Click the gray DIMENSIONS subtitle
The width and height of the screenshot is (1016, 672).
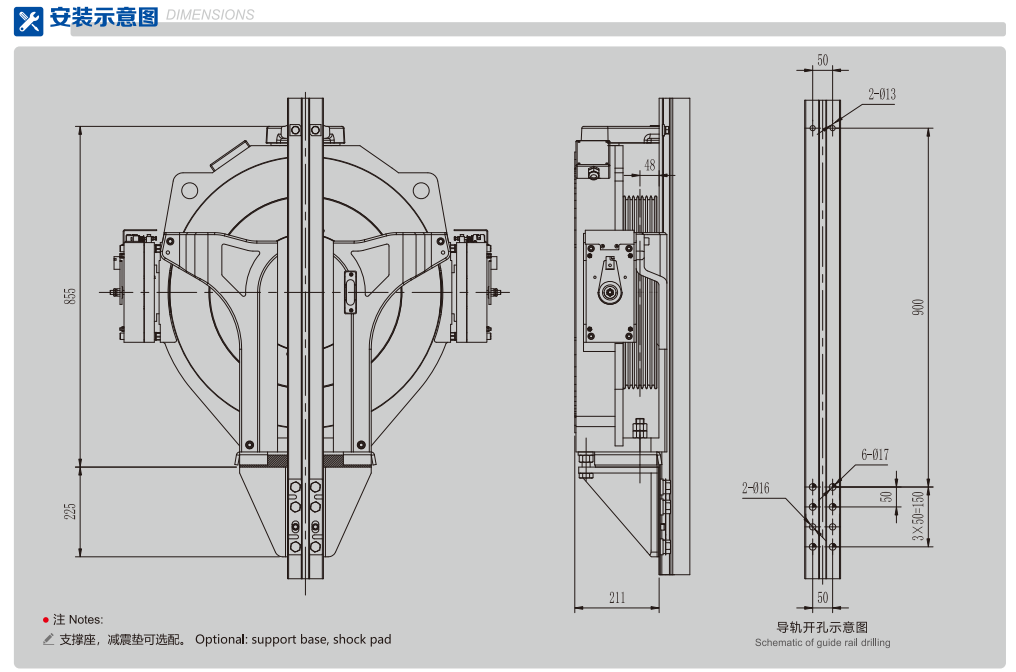pos(209,15)
